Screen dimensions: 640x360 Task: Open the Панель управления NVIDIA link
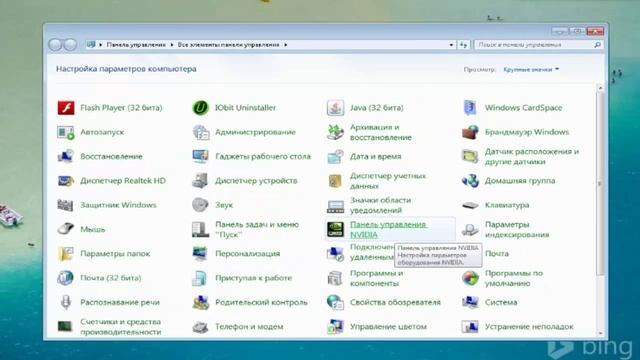click(x=388, y=229)
